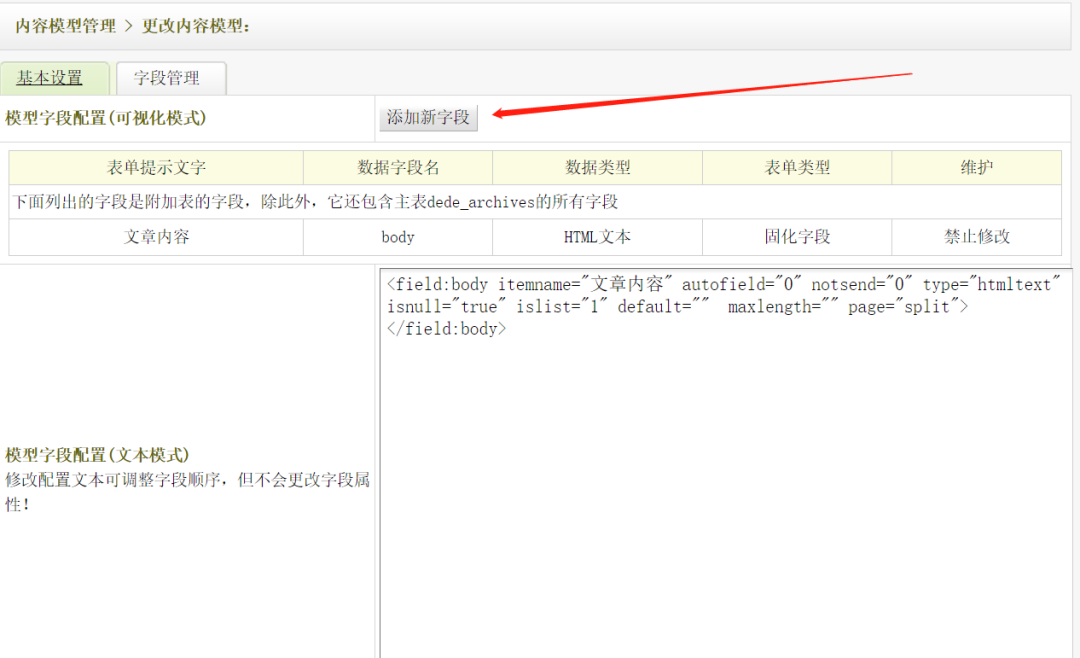Open the 字段管理 tab
This screenshot has width=1080, height=658.
tap(167, 78)
